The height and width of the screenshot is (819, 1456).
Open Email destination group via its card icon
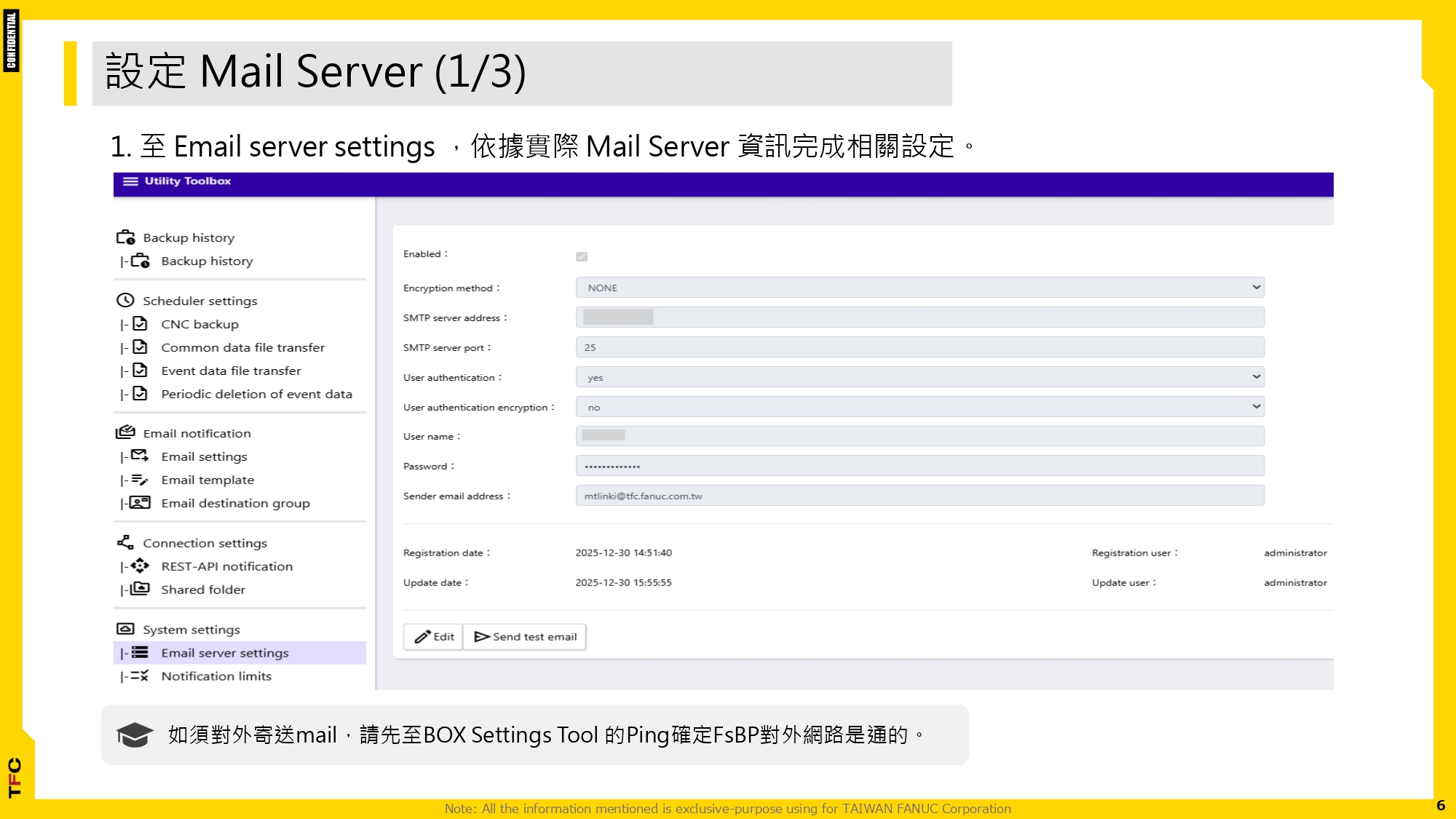pos(139,502)
